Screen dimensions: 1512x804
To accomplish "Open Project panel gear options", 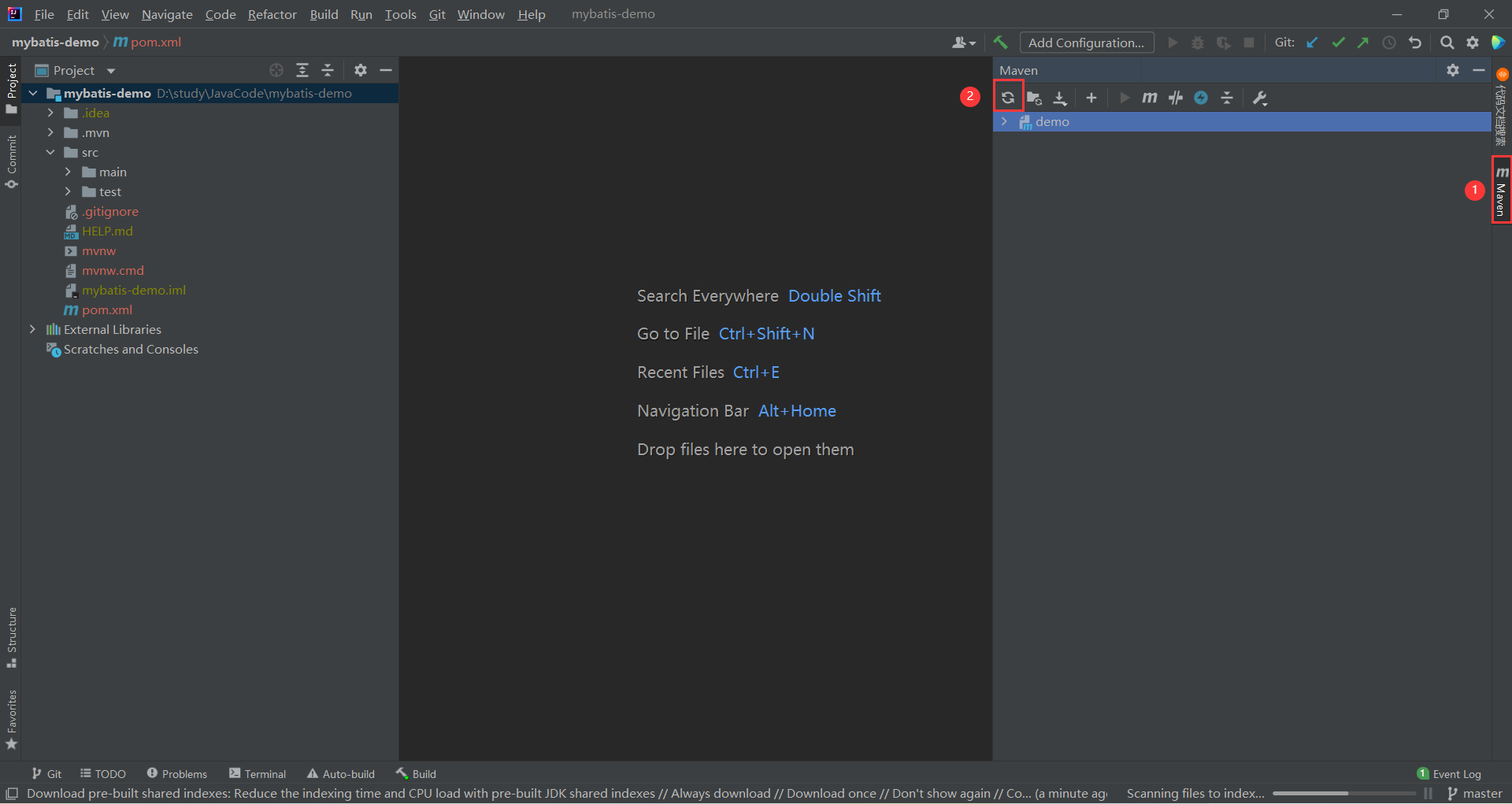I will click(x=361, y=70).
